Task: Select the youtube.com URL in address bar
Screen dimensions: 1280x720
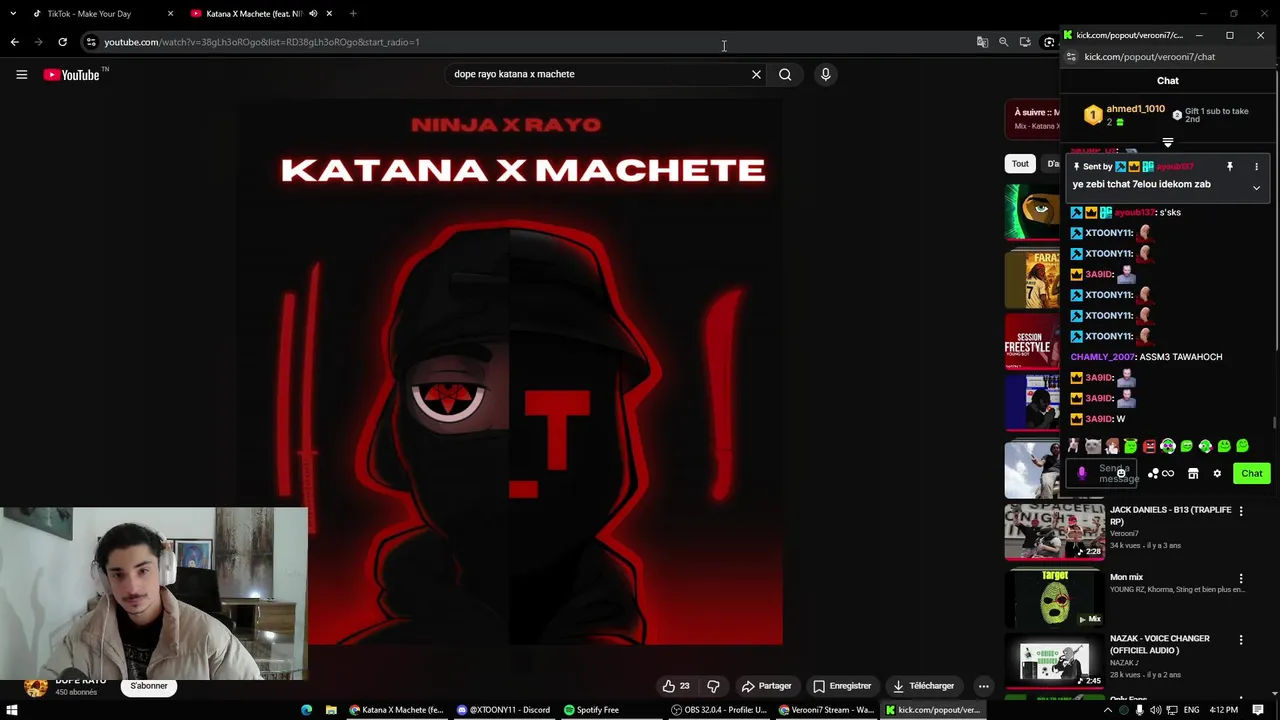Action: pos(262,42)
